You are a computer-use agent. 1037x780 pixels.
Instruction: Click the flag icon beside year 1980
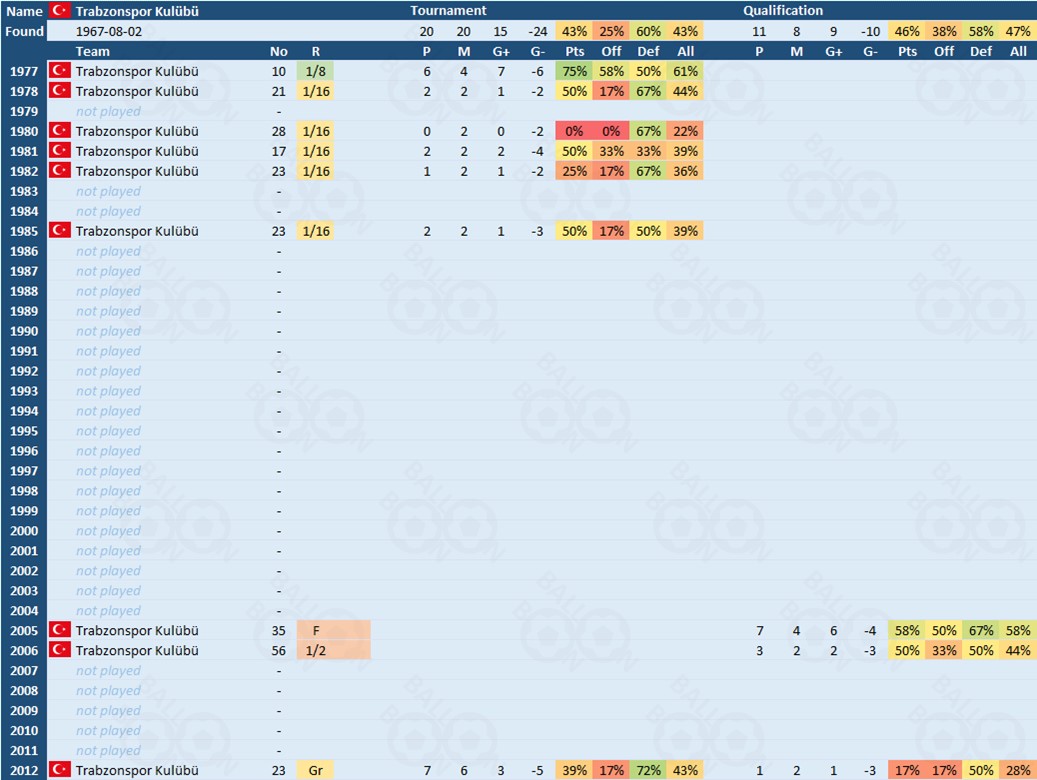pos(60,131)
